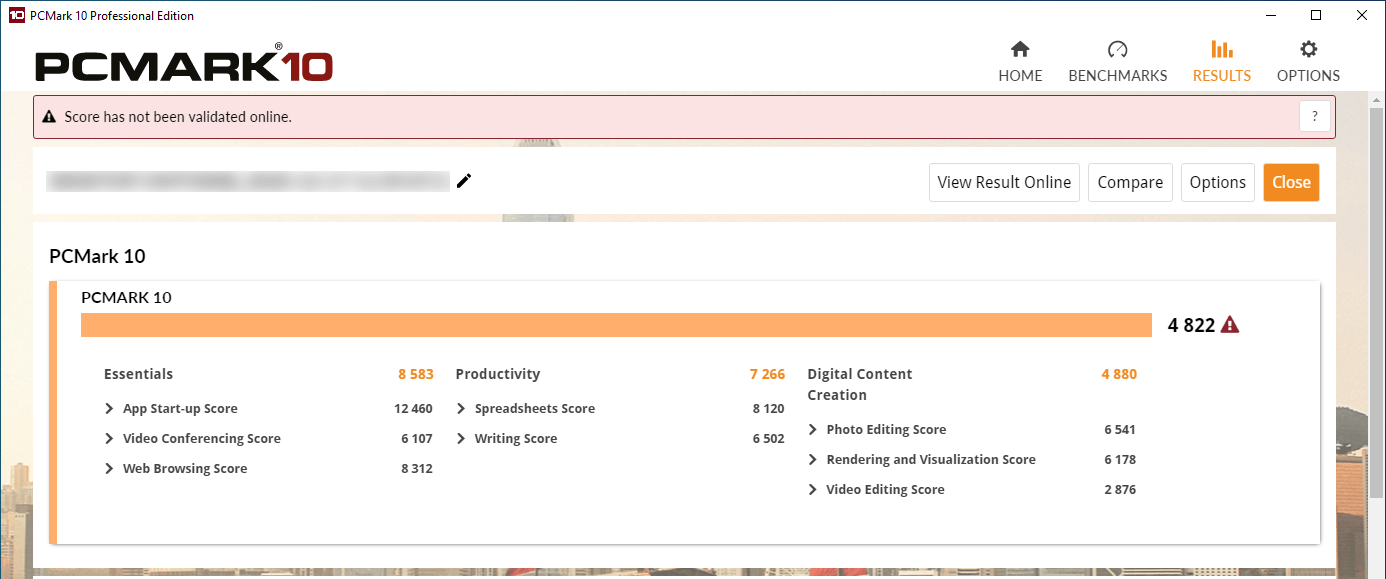This screenshot has height=579, width=1386.
Task: Click the orange PCMark 10 score bar
Action: point(616,325)
